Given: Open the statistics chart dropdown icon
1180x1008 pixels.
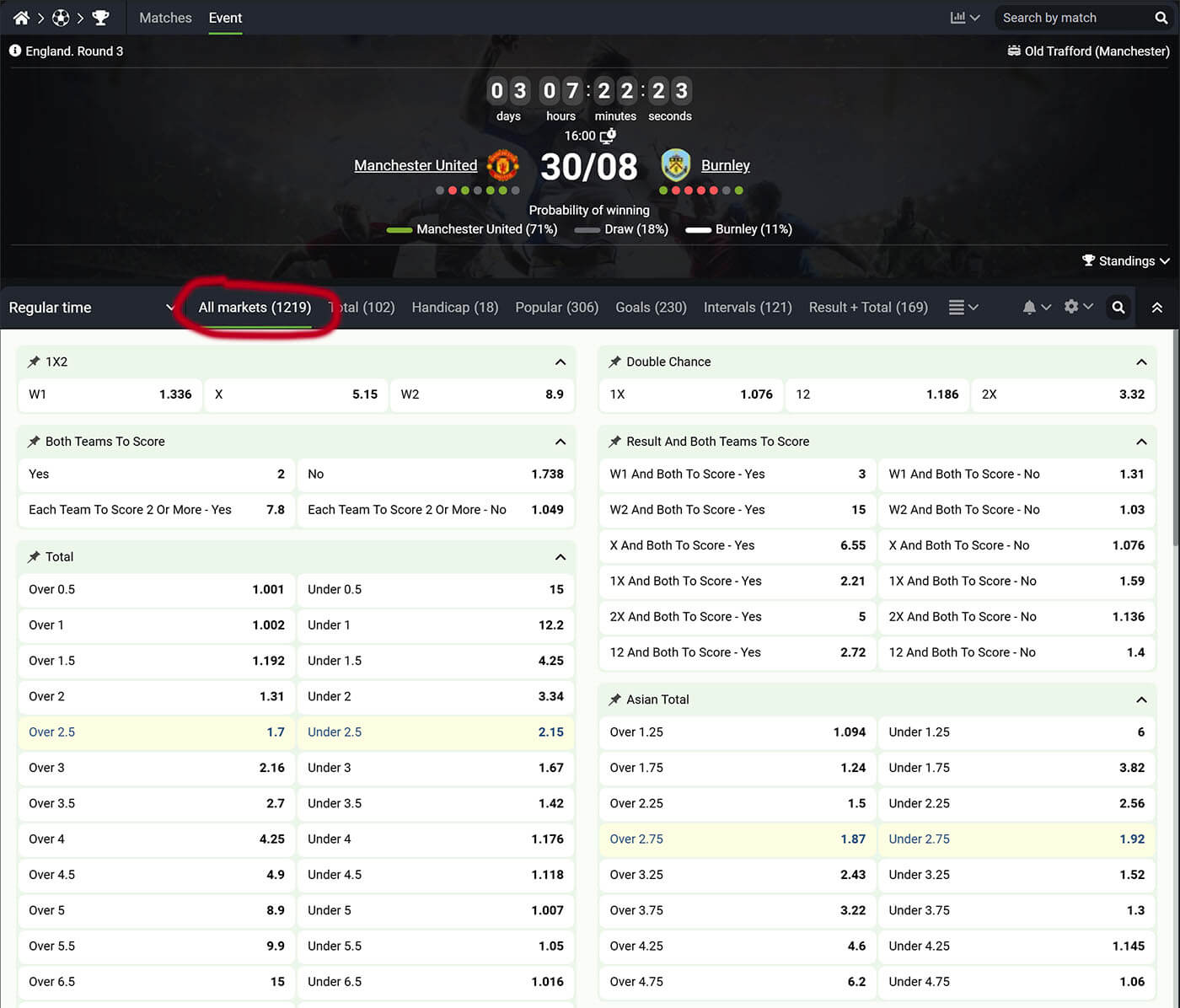Looking at the screenshot, I should point(964,18).
